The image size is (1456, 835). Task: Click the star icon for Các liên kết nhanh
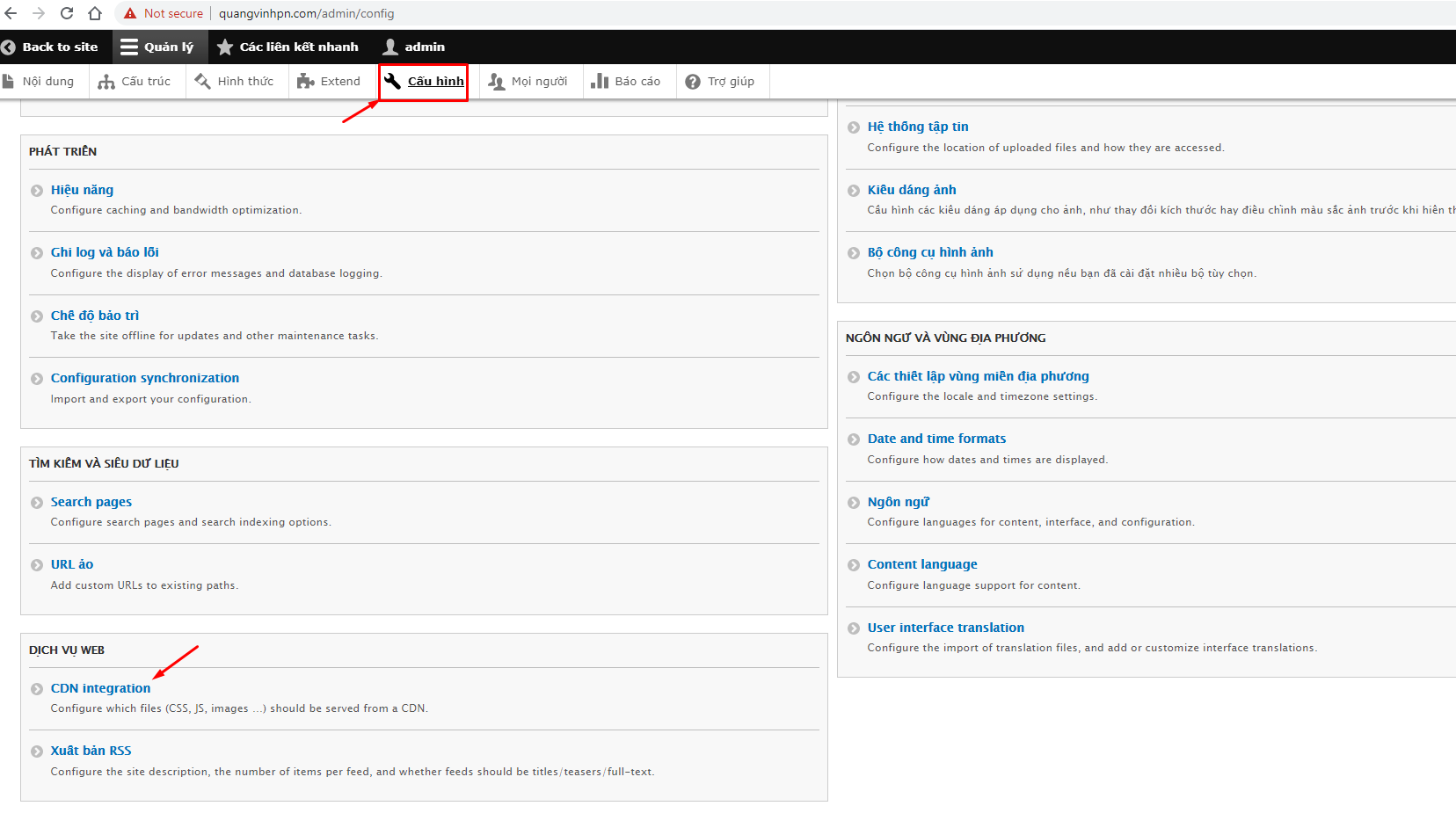[225, 47]
